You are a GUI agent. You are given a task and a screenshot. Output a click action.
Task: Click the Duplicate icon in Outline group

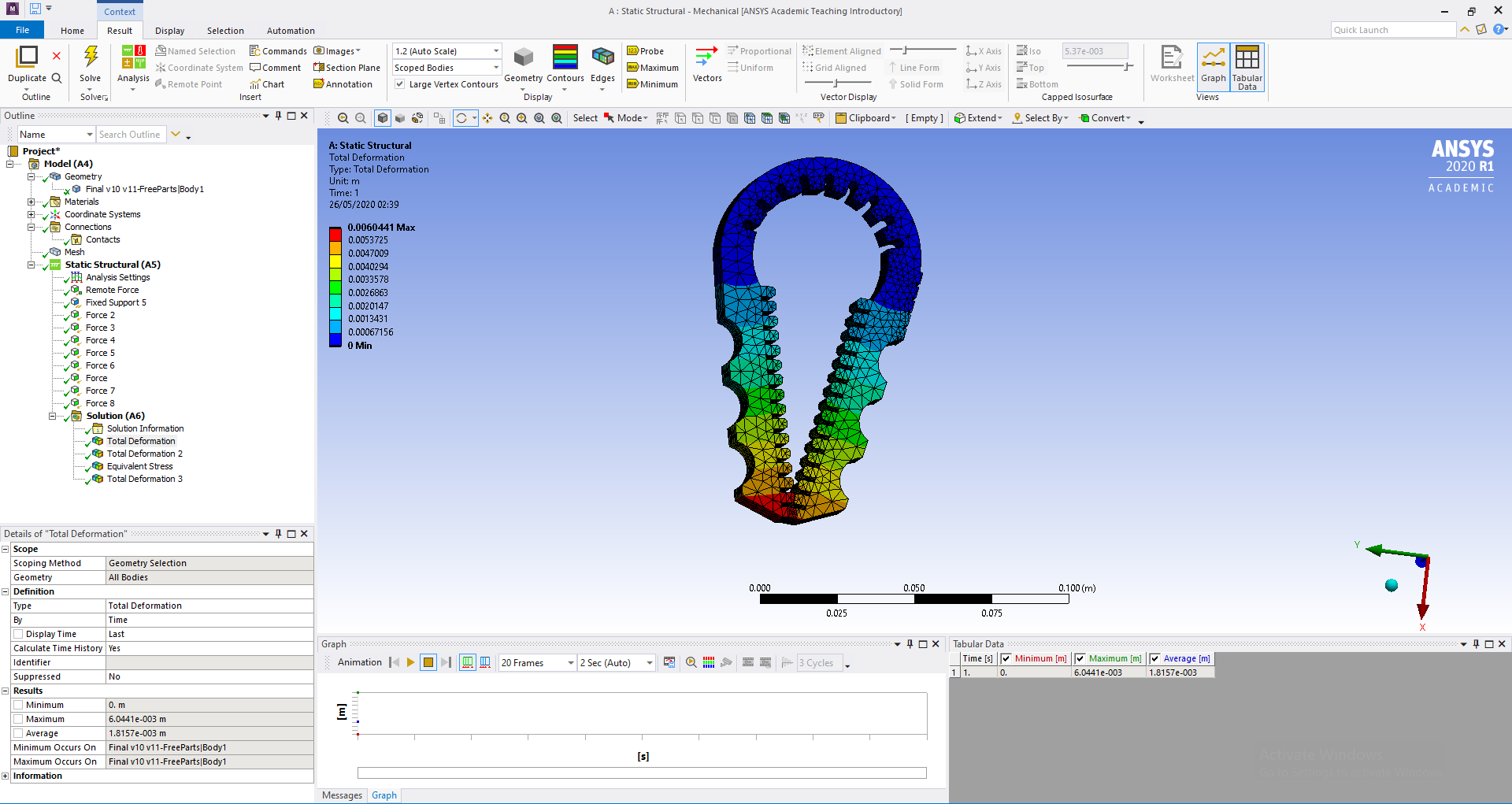click(27, 57)
